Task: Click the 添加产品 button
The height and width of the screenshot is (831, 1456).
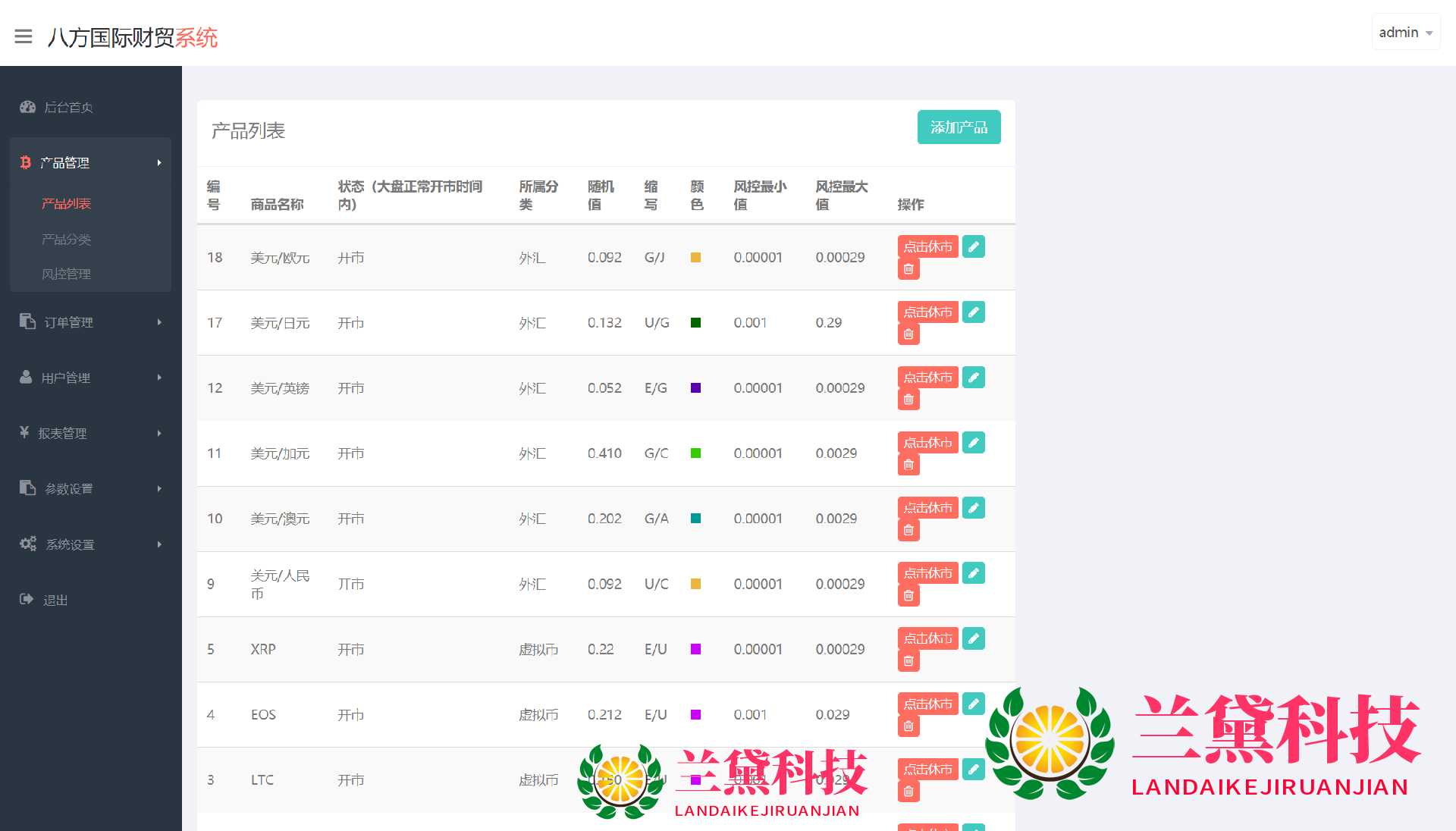Action: coord(959,127)
